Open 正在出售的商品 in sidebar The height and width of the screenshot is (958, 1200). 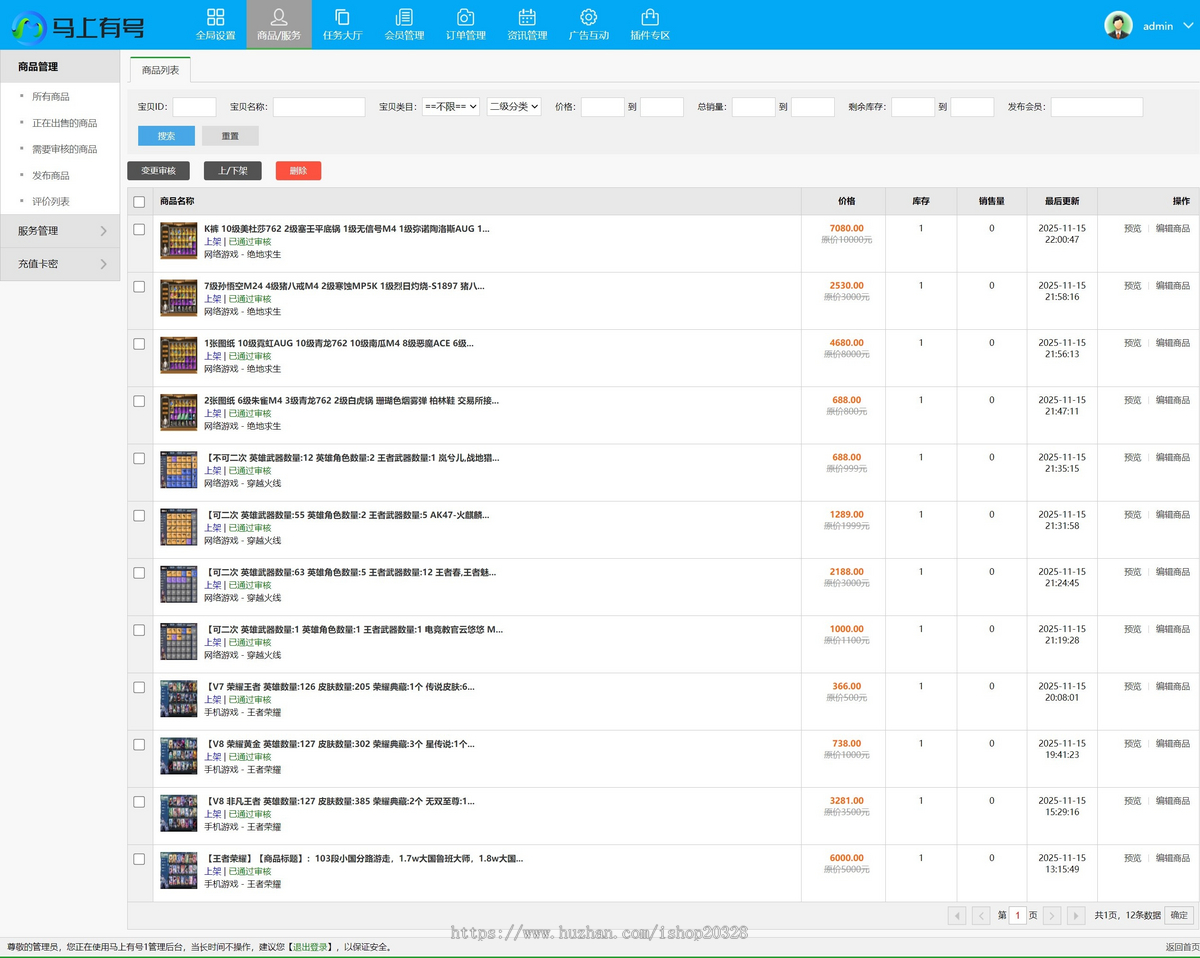[65, 123]
